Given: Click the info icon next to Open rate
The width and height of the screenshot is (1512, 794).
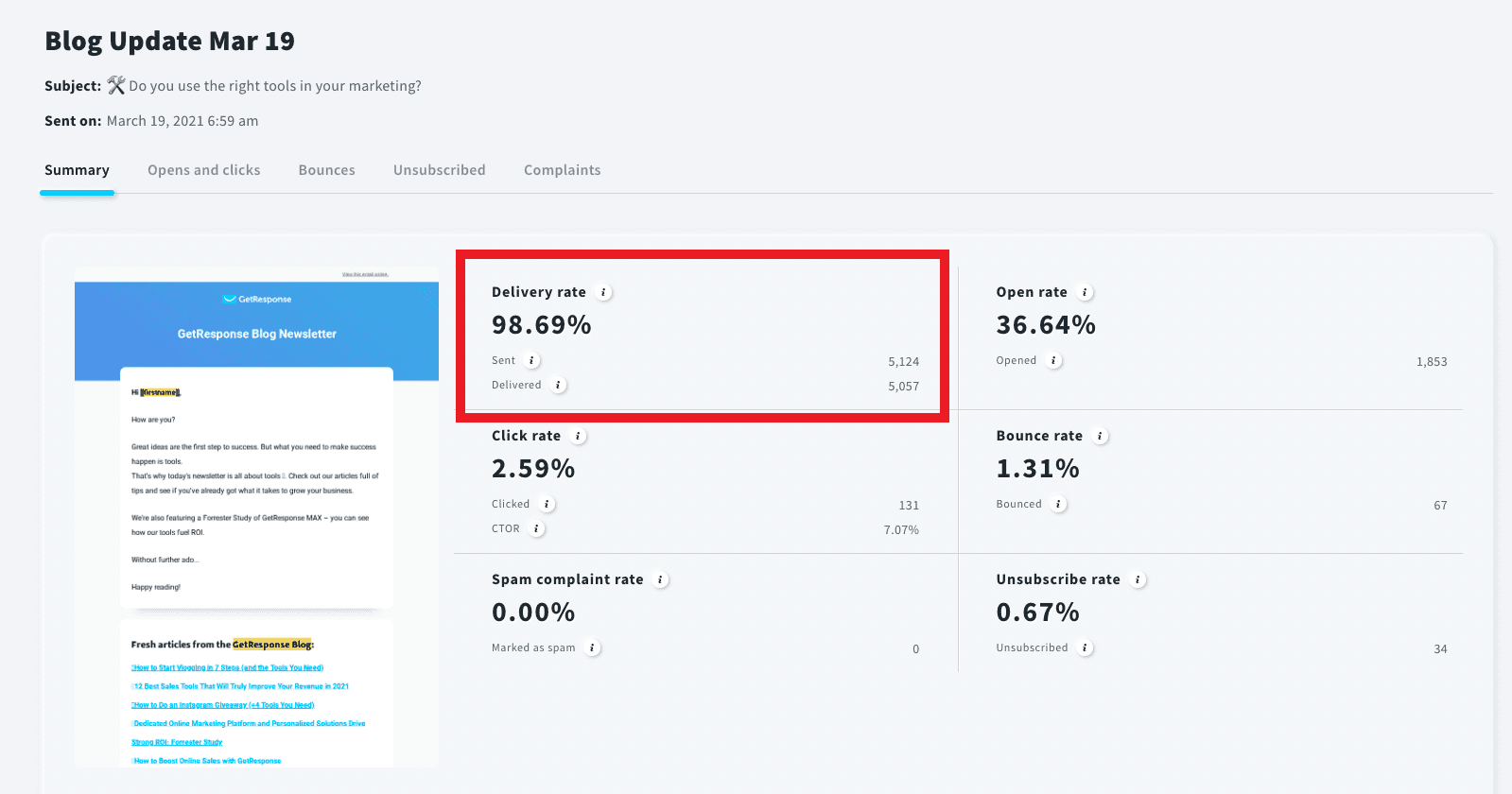Looking at the screenshot, I should [1086, 293].
